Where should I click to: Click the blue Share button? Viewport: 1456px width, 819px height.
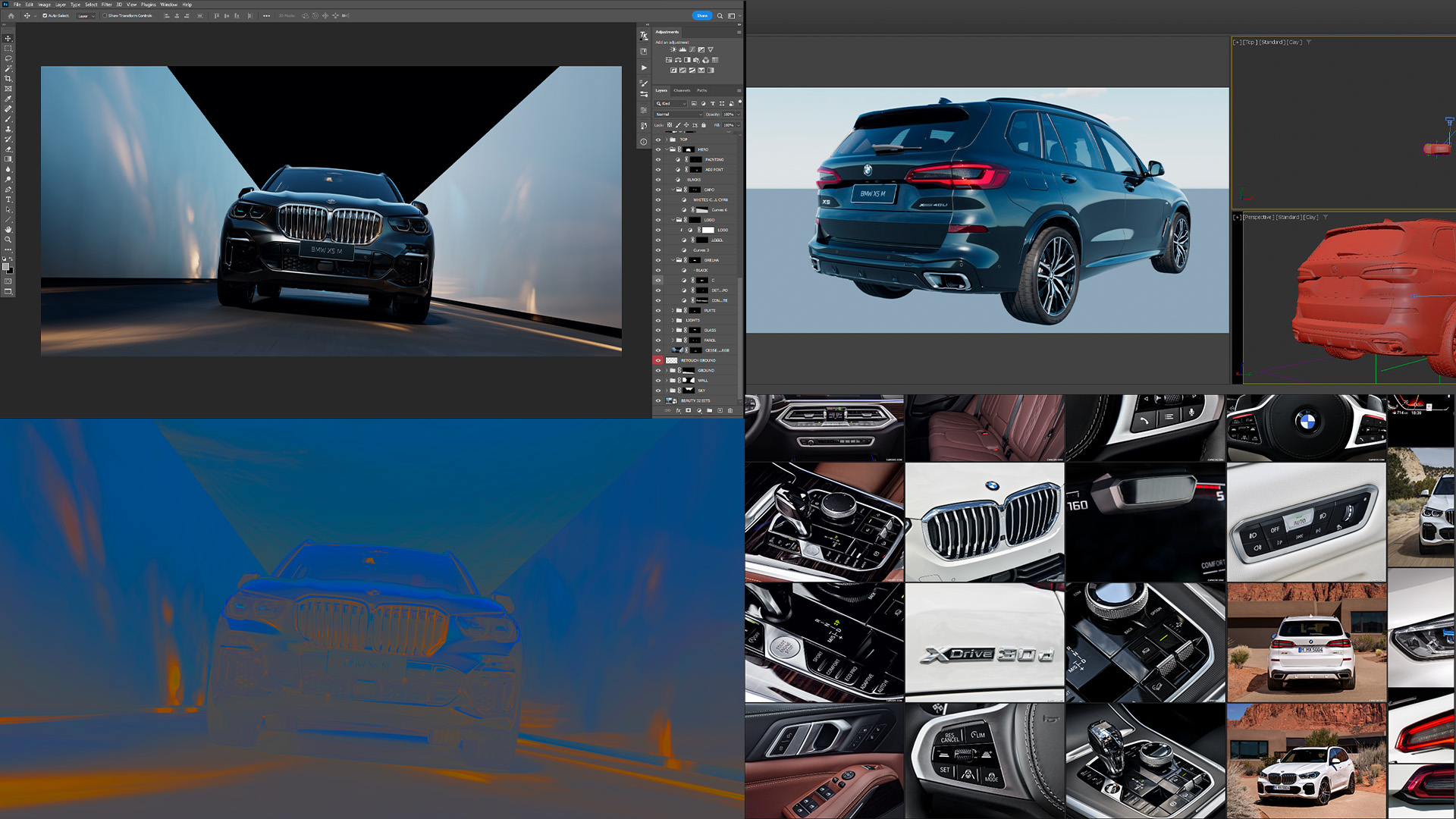pos(701,15)
